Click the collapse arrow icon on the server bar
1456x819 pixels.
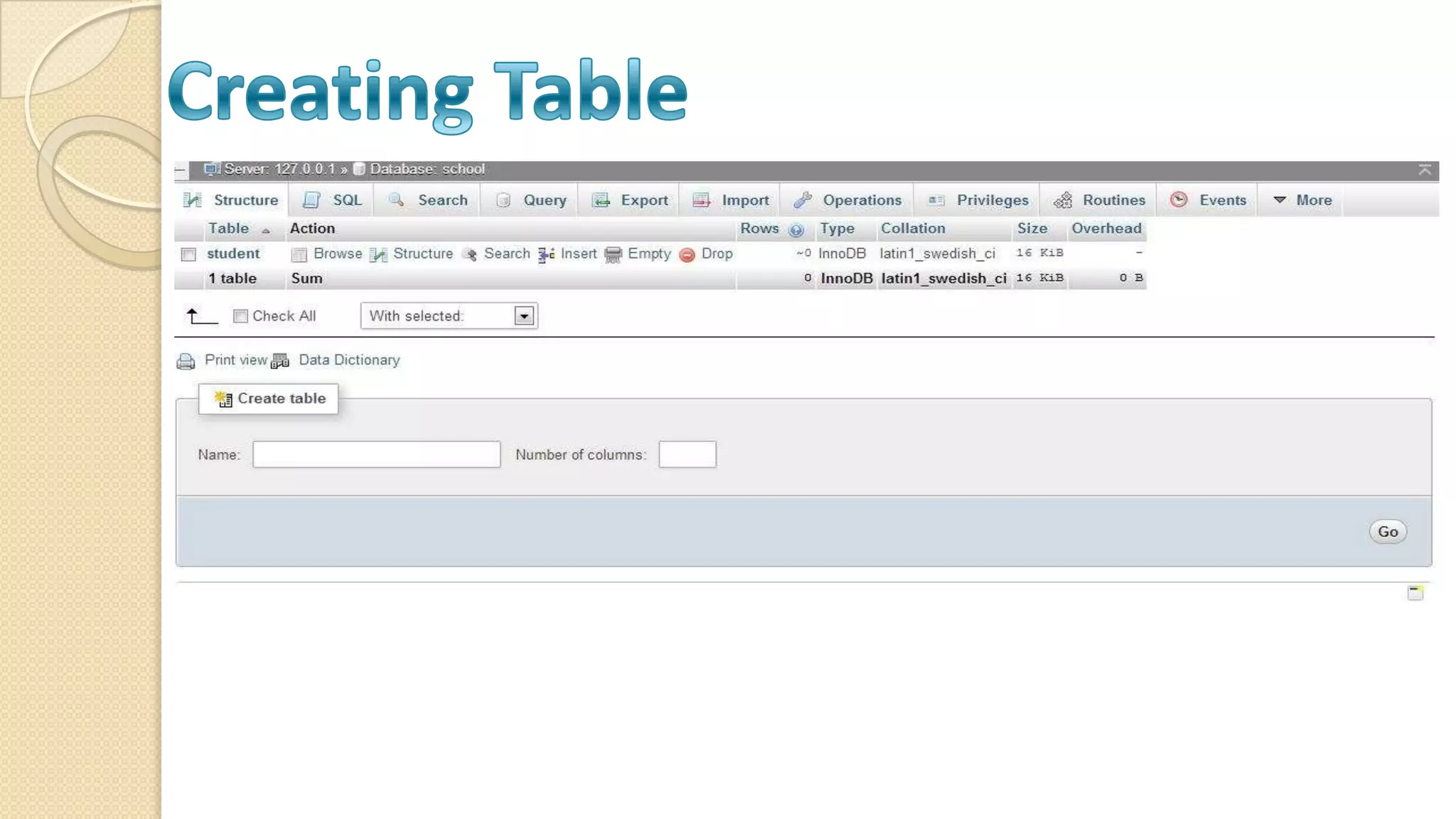(x=1425, y=170)
